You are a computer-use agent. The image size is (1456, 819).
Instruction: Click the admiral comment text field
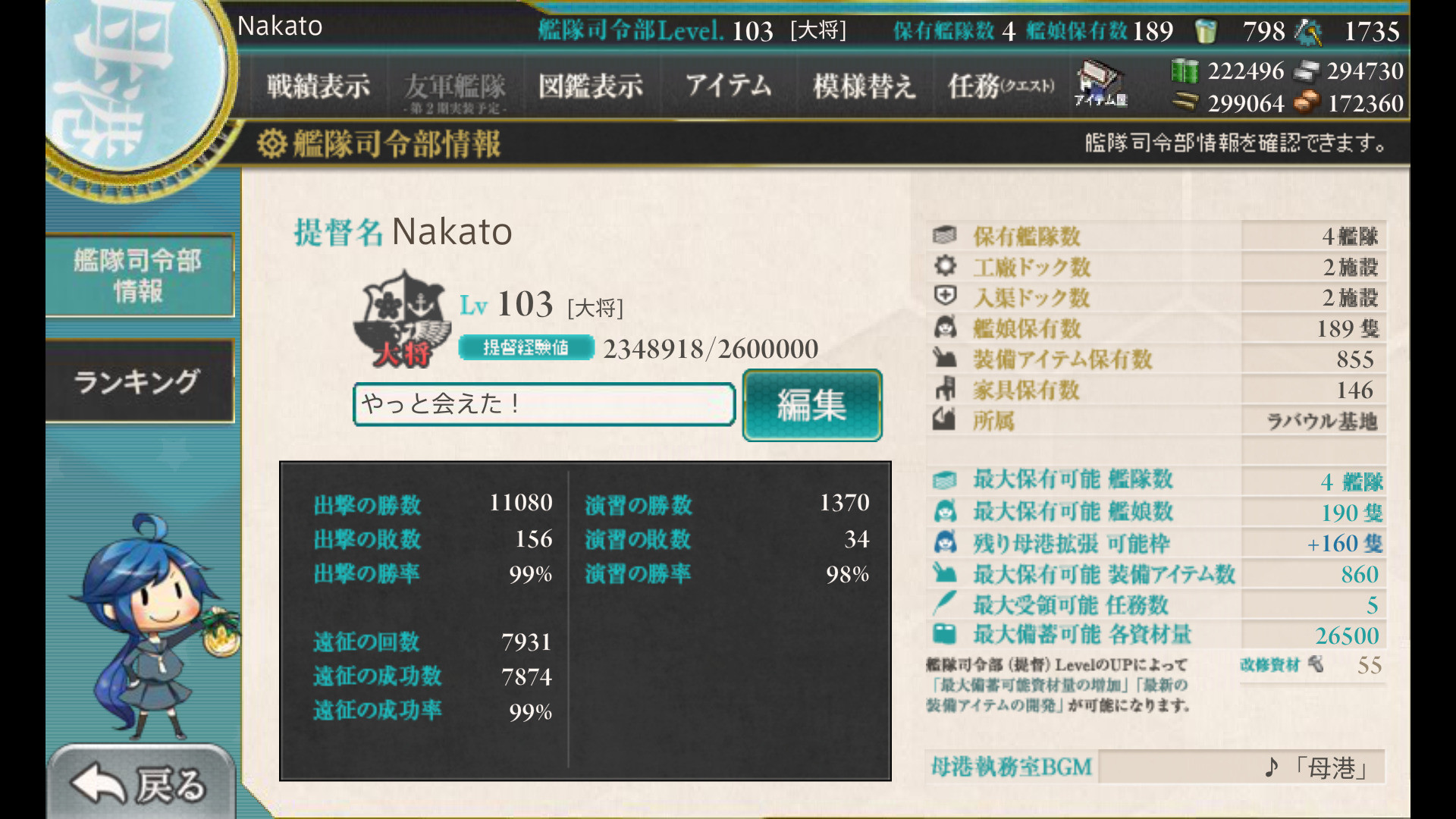click(x=544, y=404)
